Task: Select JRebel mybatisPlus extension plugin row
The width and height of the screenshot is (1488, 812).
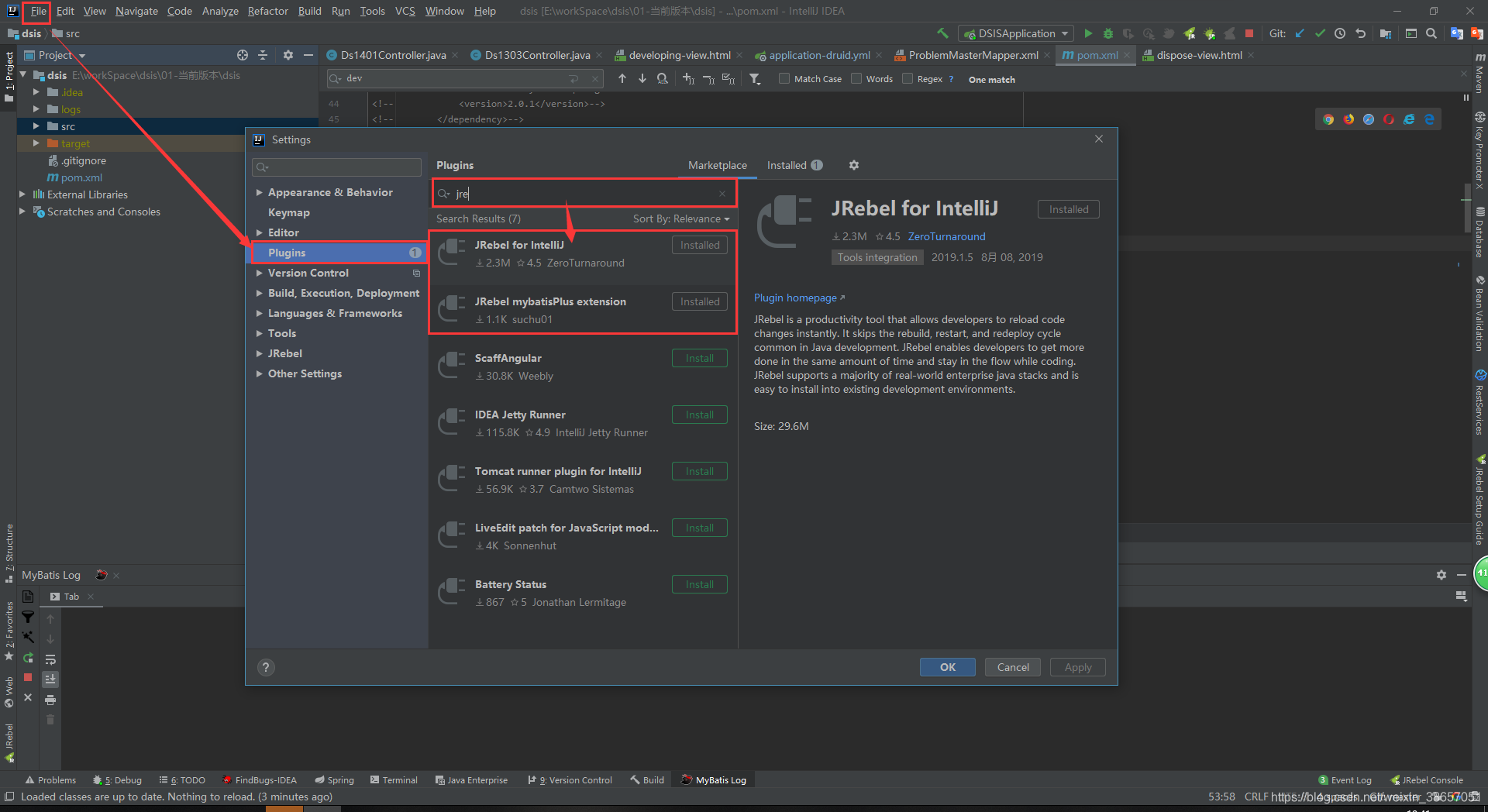Action: 582,310
